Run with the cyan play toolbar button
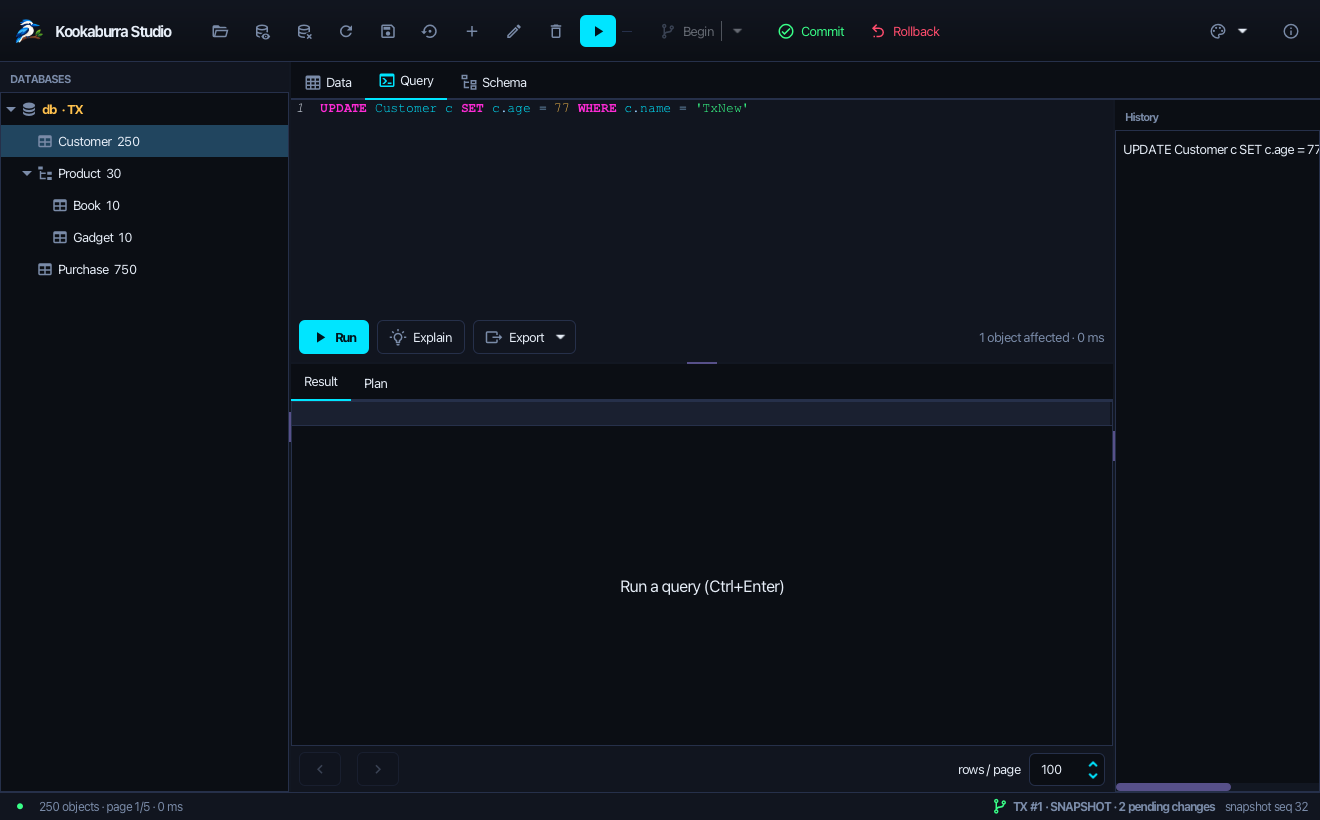1320x820 pixels. tap(598, 31)
